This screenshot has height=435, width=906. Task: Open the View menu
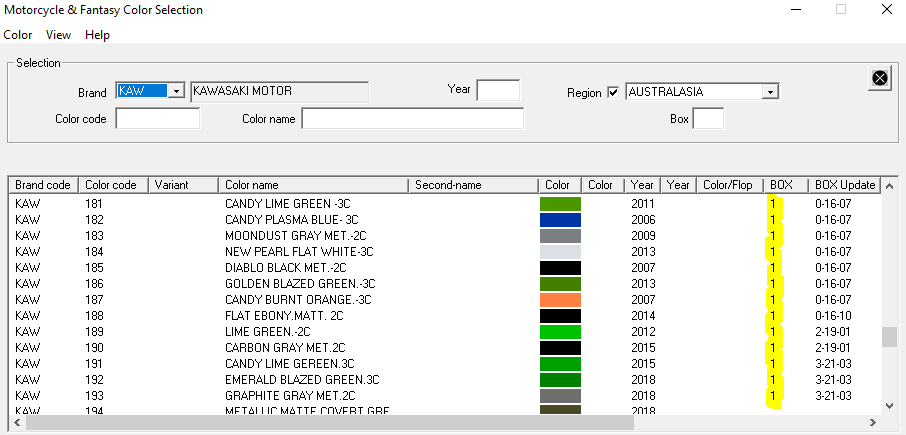coord(58,35)
